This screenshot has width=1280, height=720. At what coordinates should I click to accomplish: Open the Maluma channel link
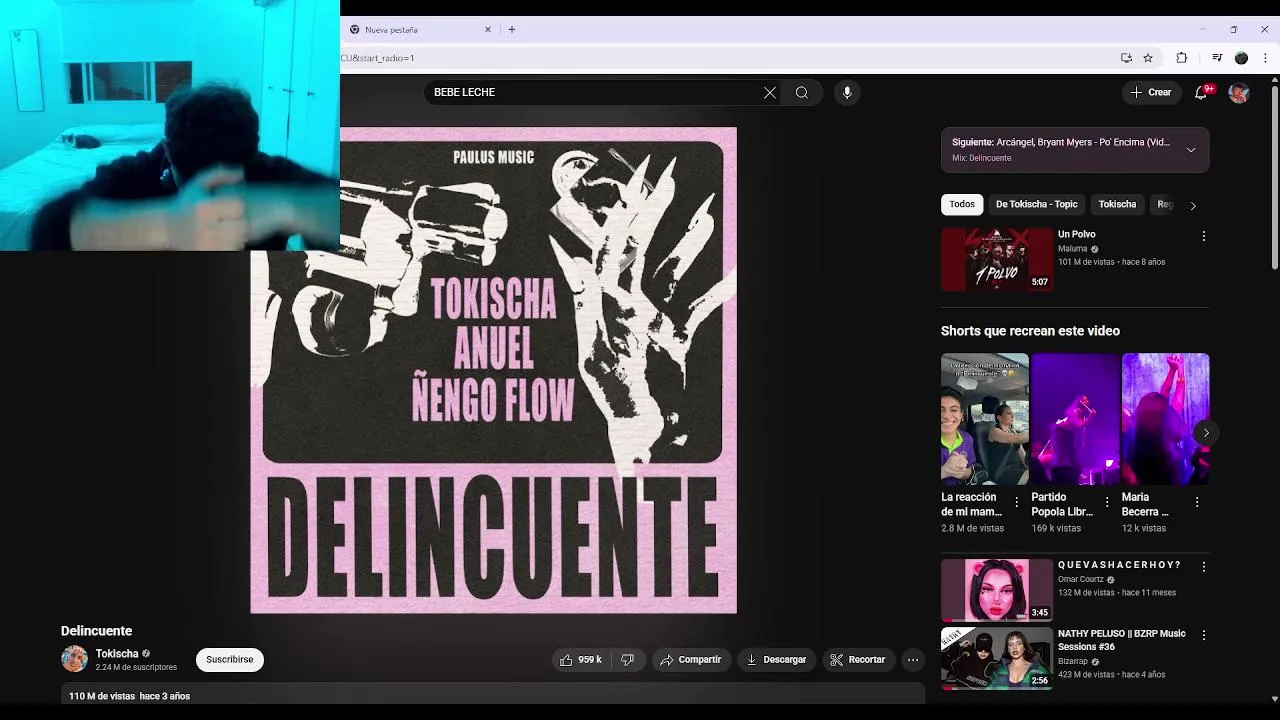pyautogui.click(x=1073, y=249)
